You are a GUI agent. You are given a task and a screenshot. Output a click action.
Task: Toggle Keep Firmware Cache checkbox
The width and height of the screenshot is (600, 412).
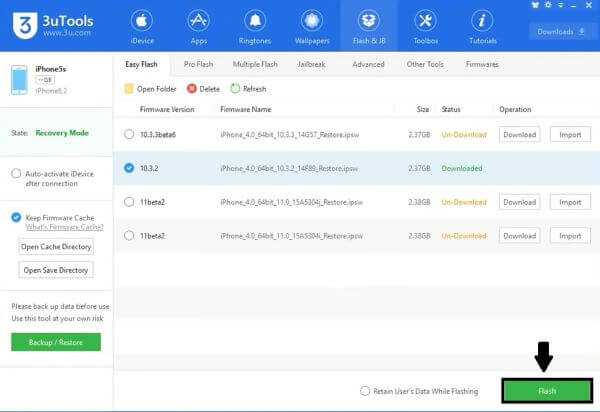click(16, 217)
